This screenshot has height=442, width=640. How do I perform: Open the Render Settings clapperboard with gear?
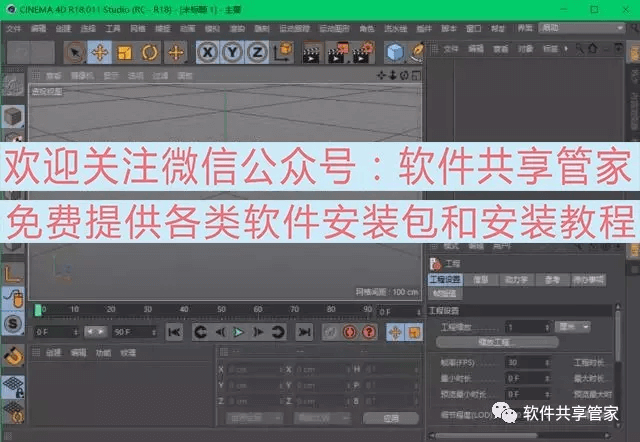coord(363,53)
